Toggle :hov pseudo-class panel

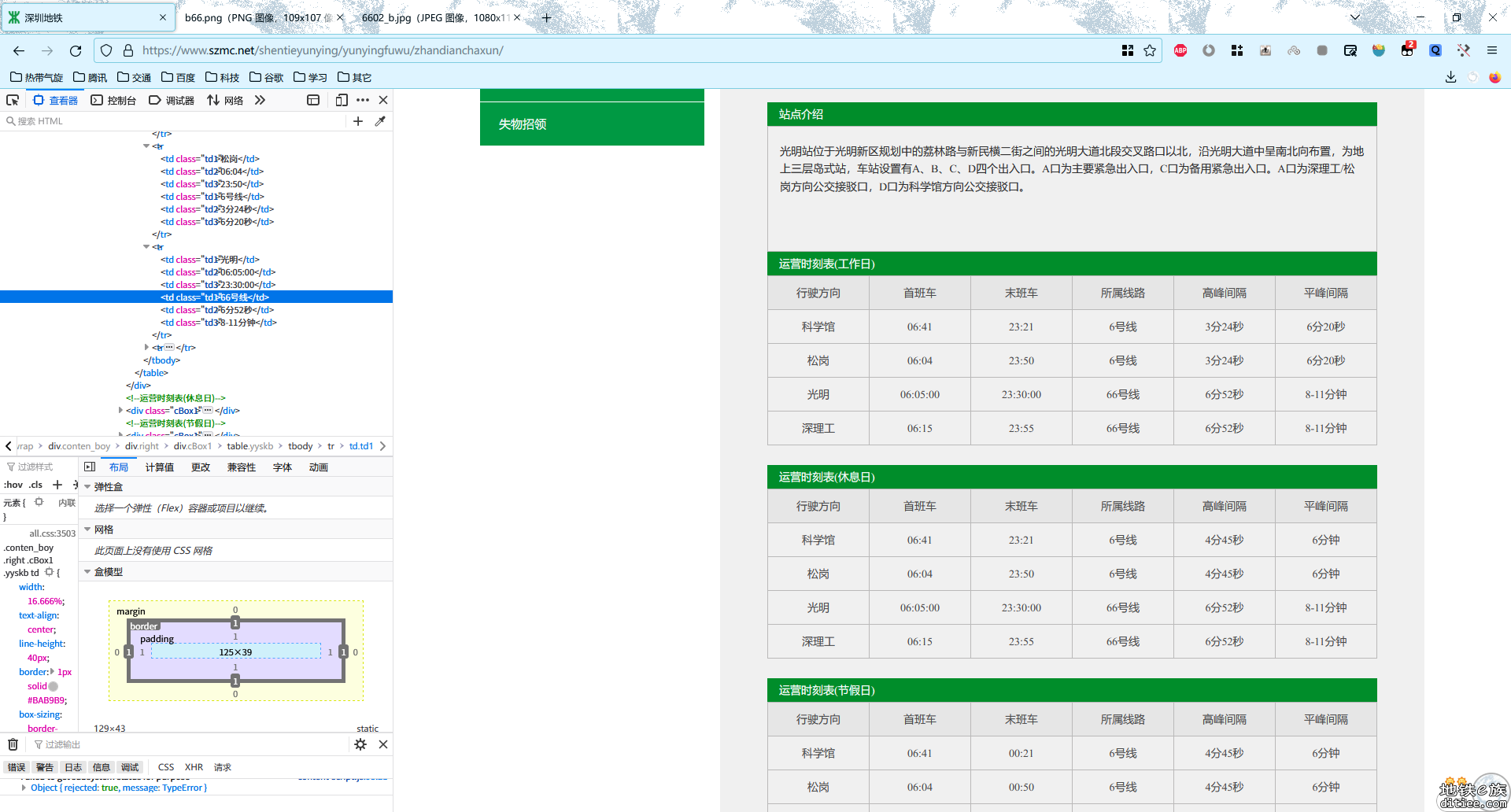coord(13,485)
